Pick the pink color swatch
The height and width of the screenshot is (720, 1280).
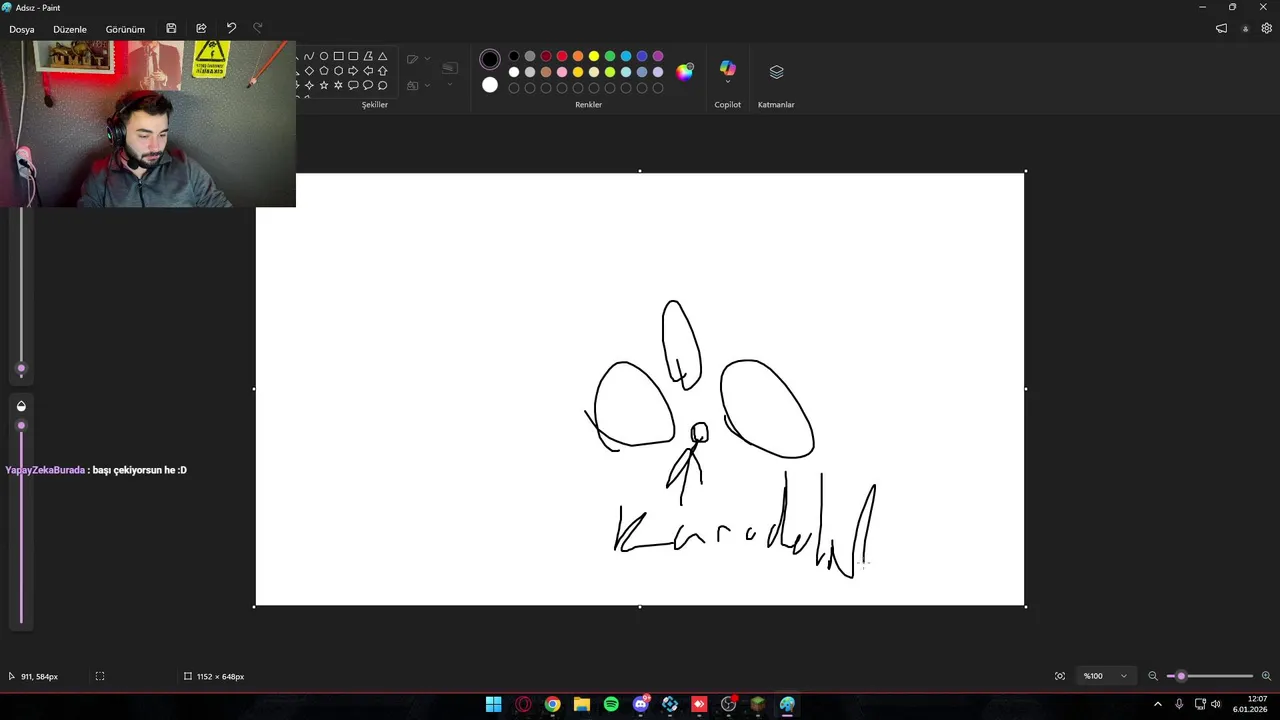click(562, 72)
